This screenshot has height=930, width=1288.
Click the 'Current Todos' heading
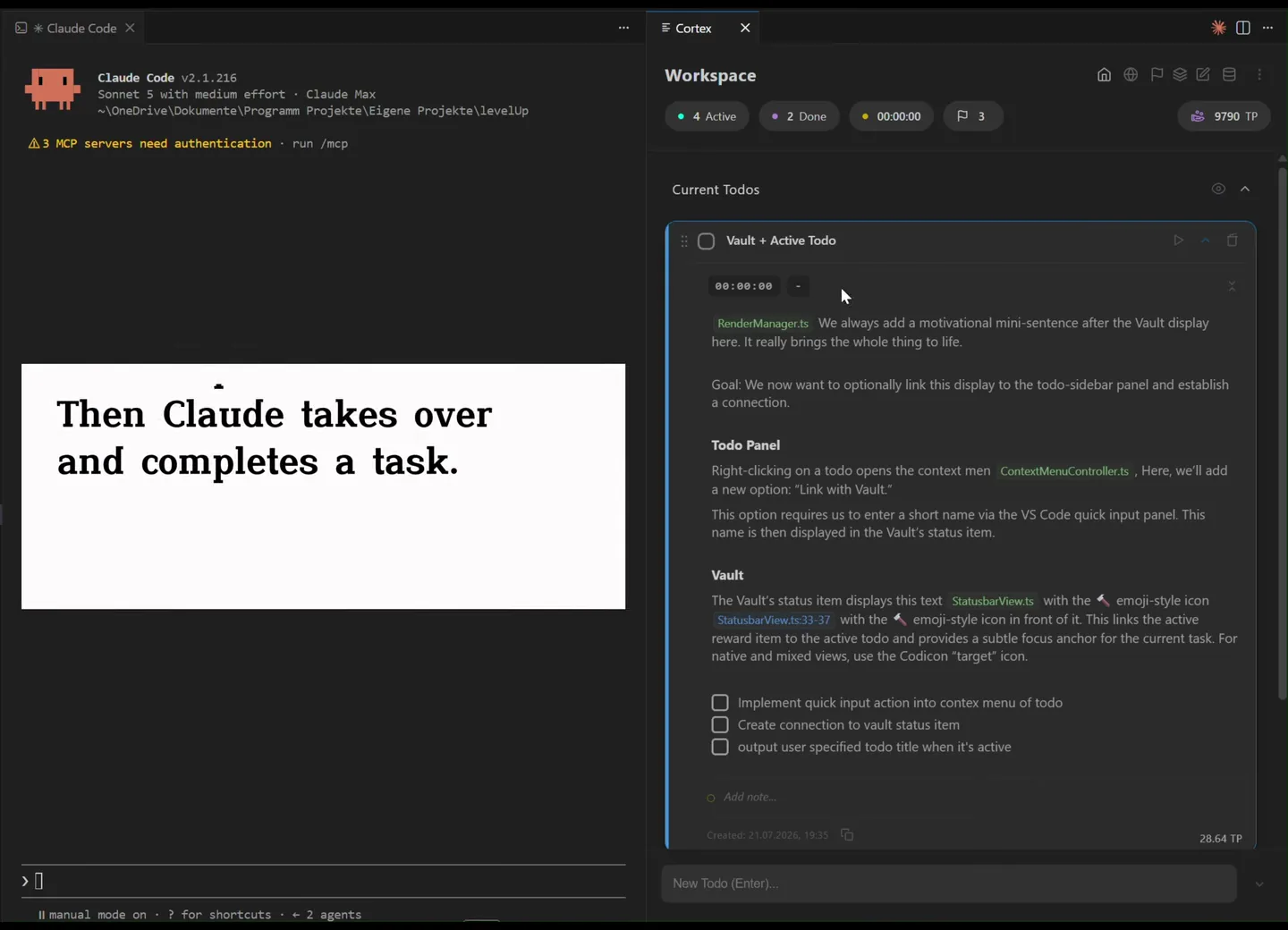click(x=716, y=190)
